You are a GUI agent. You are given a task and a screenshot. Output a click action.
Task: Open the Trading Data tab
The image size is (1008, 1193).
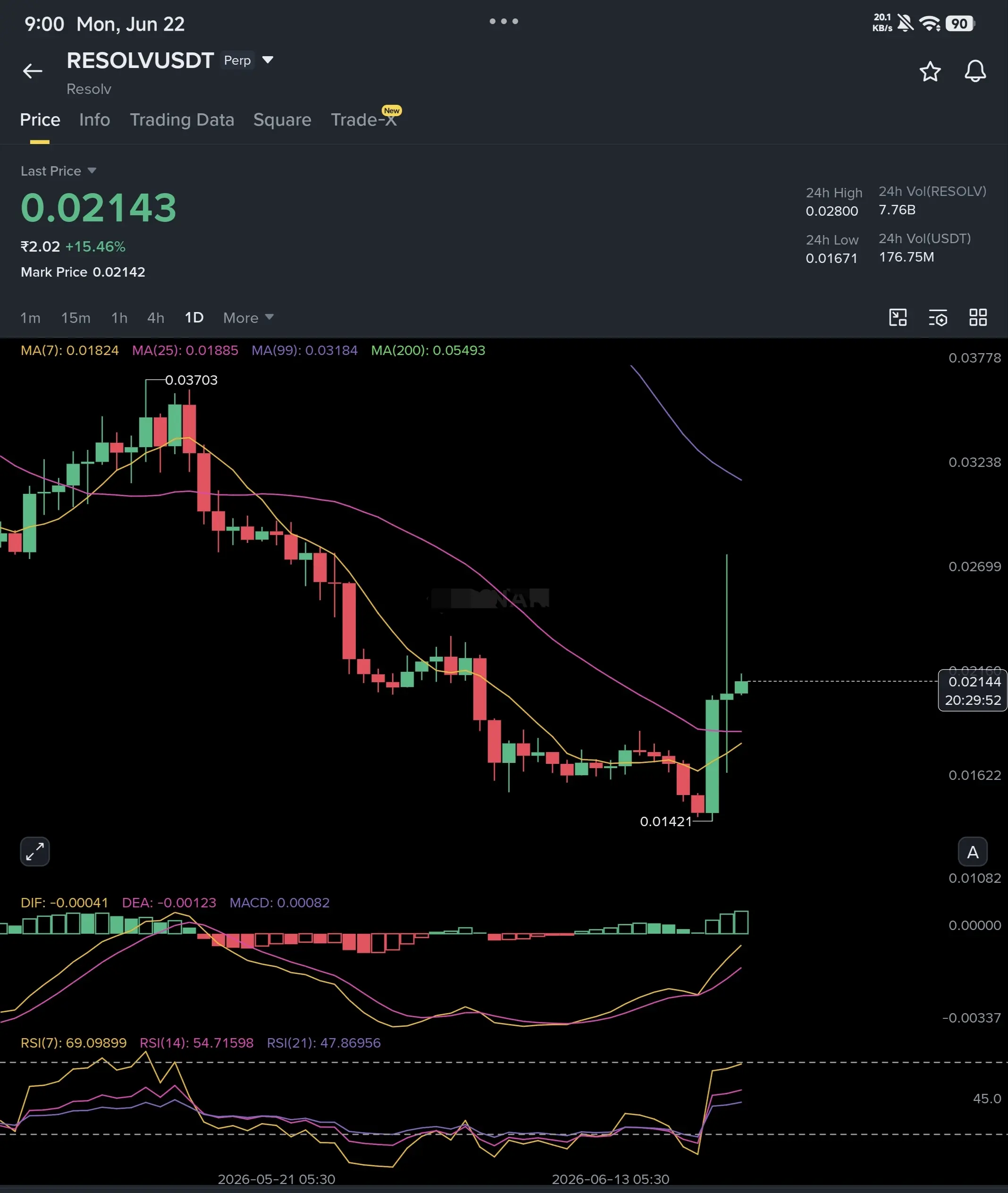[182, 119]
